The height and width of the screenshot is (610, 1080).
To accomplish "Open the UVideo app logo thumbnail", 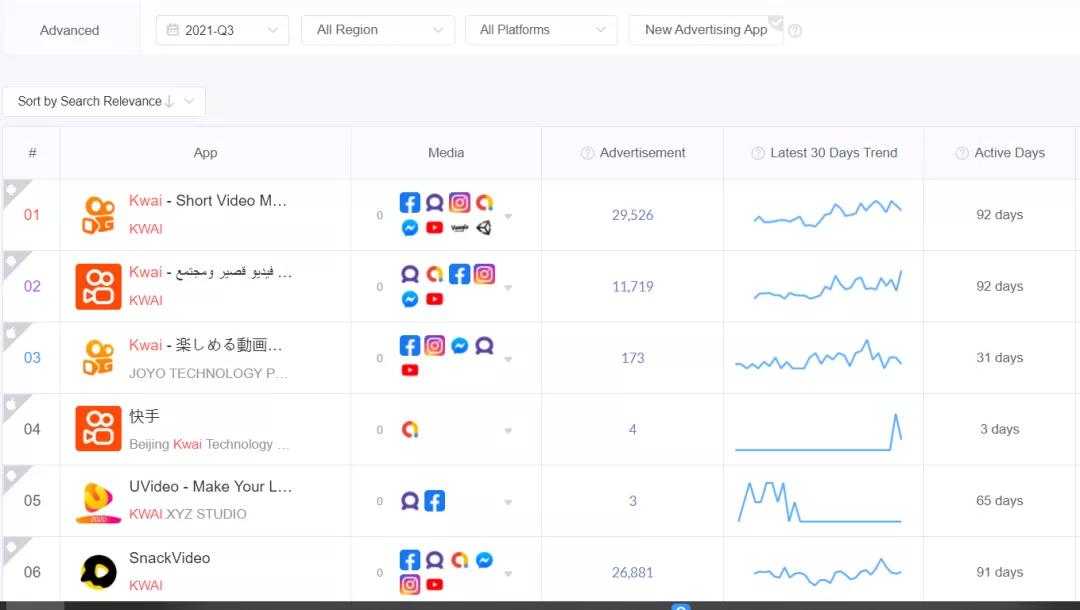I will coord(98,501).
